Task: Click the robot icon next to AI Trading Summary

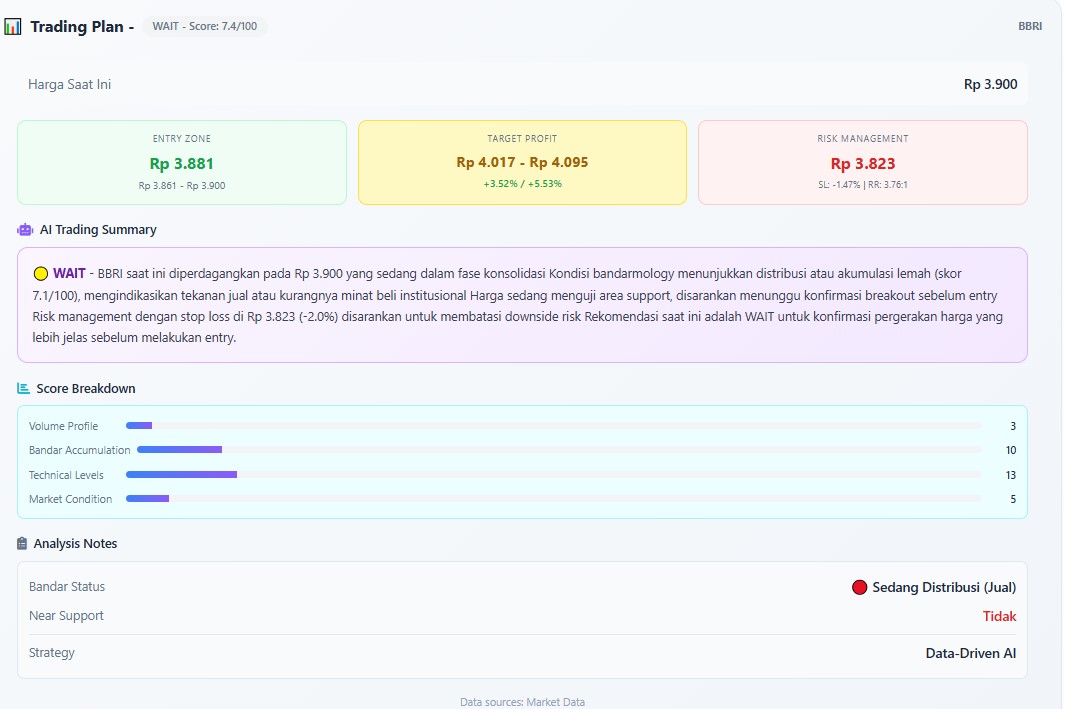Action: [25, 230]
